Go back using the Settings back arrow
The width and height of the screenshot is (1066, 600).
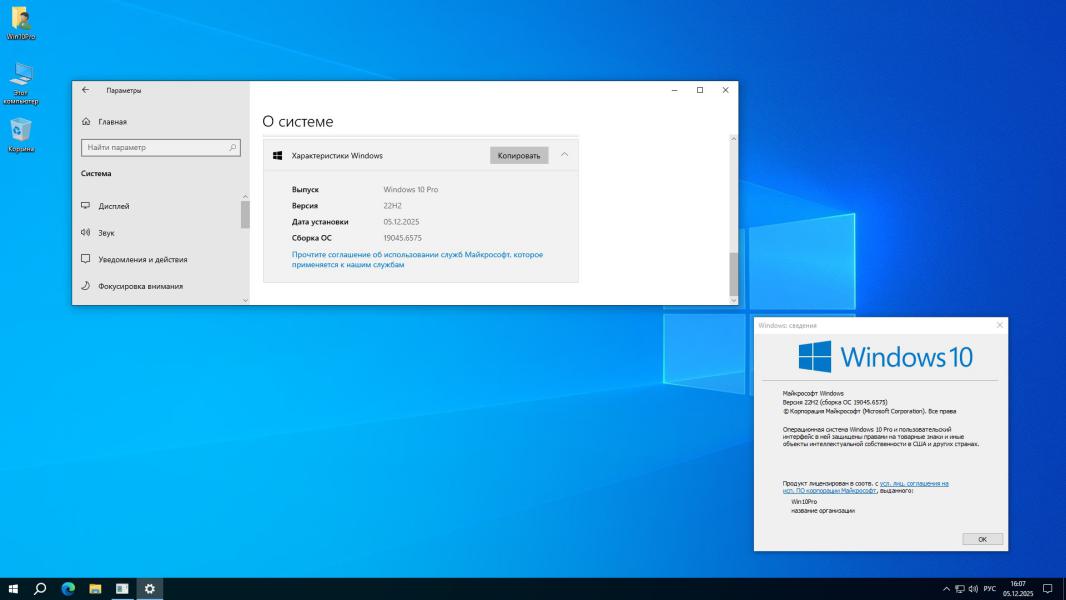click(86, 90)
